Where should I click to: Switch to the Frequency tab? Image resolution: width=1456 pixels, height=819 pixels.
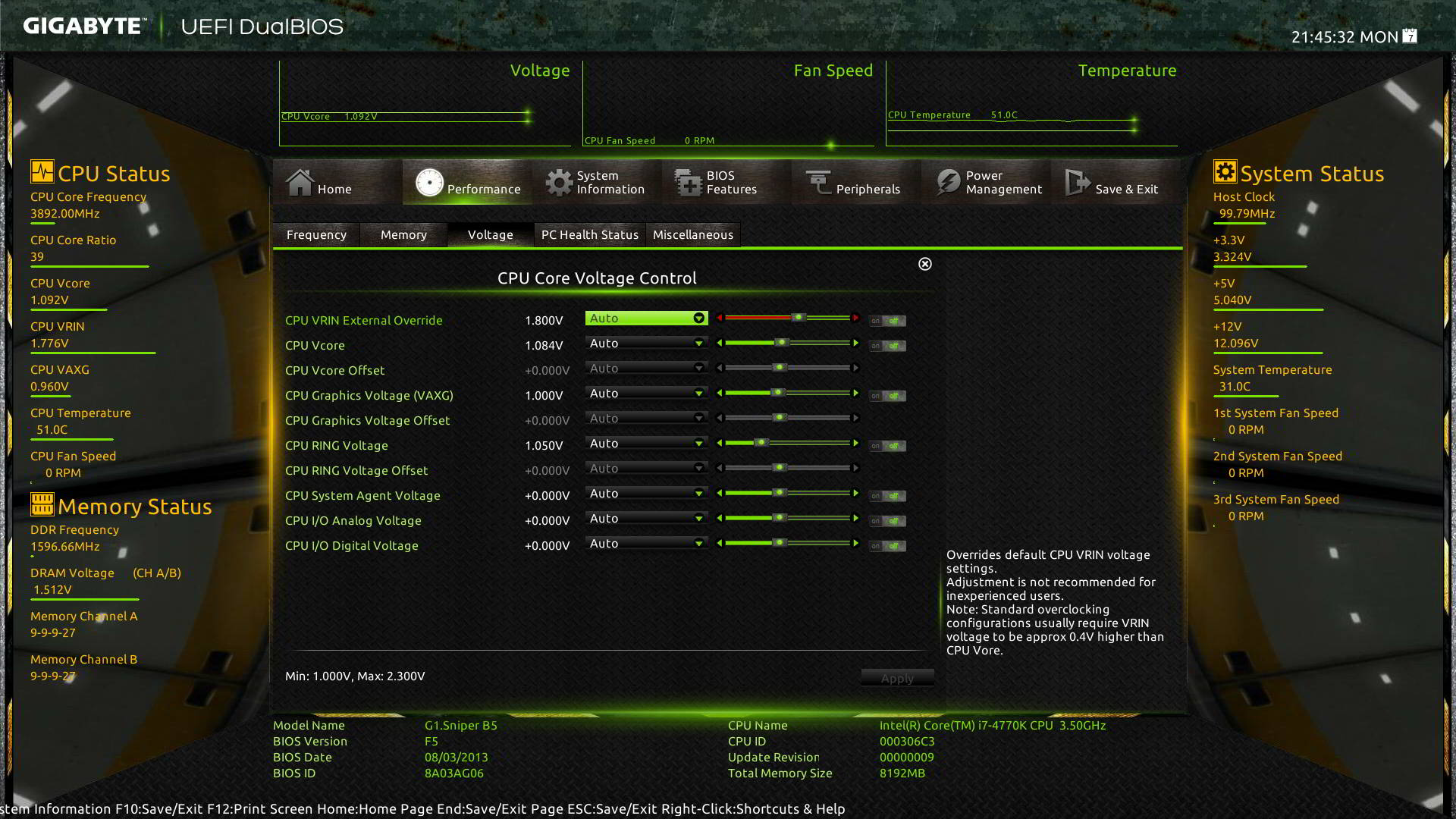316,235
